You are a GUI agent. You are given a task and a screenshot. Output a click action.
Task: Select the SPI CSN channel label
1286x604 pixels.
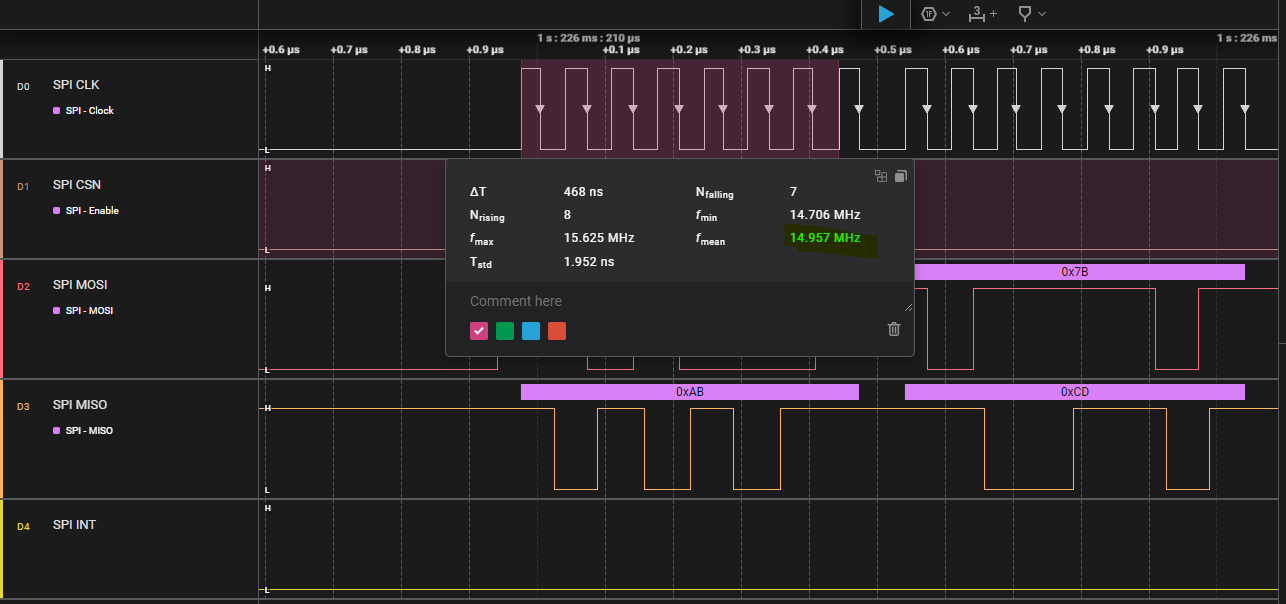77,185
